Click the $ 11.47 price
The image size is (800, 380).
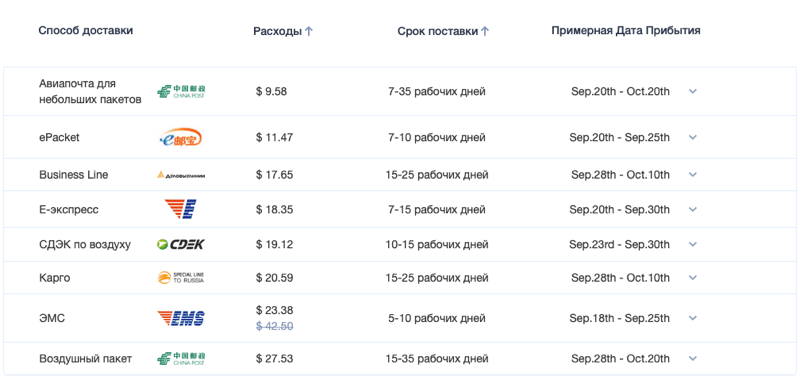(274, 137)
